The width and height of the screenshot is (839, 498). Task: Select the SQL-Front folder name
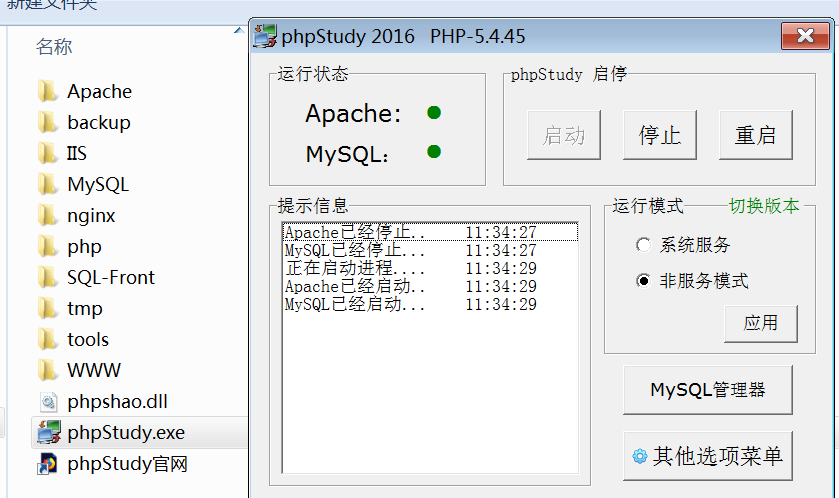pos(111,278)
